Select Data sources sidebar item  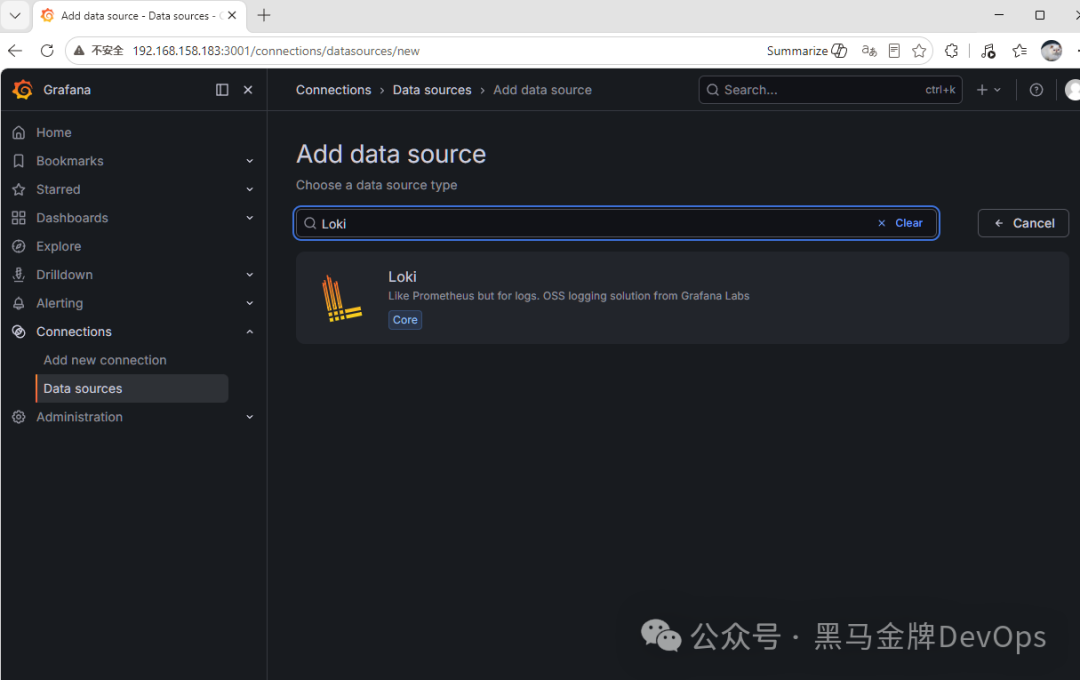[x=132, y=389]
